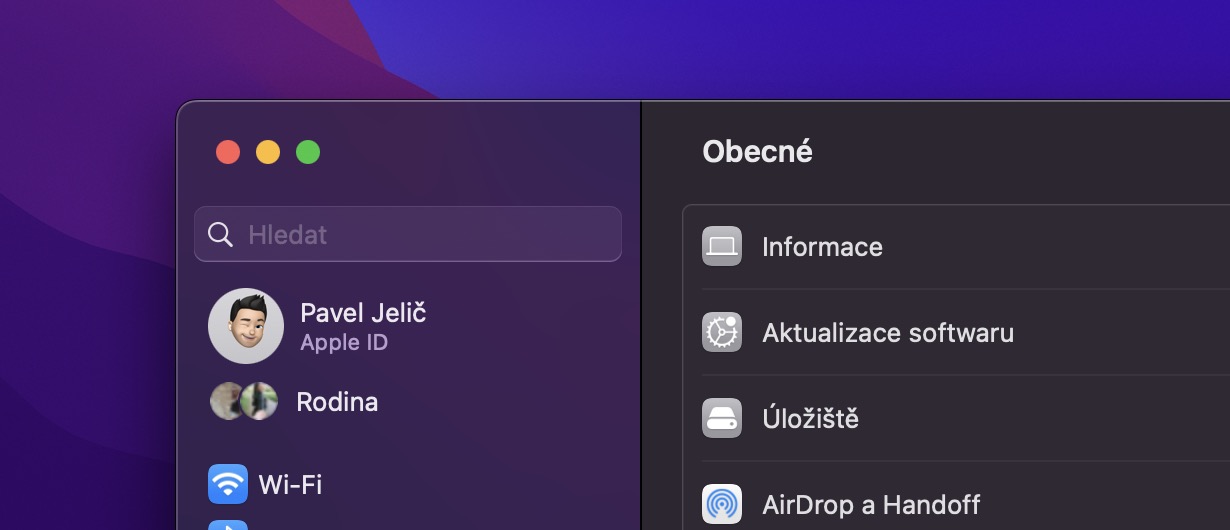
Task: Click the Wi-Fi icon in sidebar
Action: pyautogui.click(x=228, y=485)
